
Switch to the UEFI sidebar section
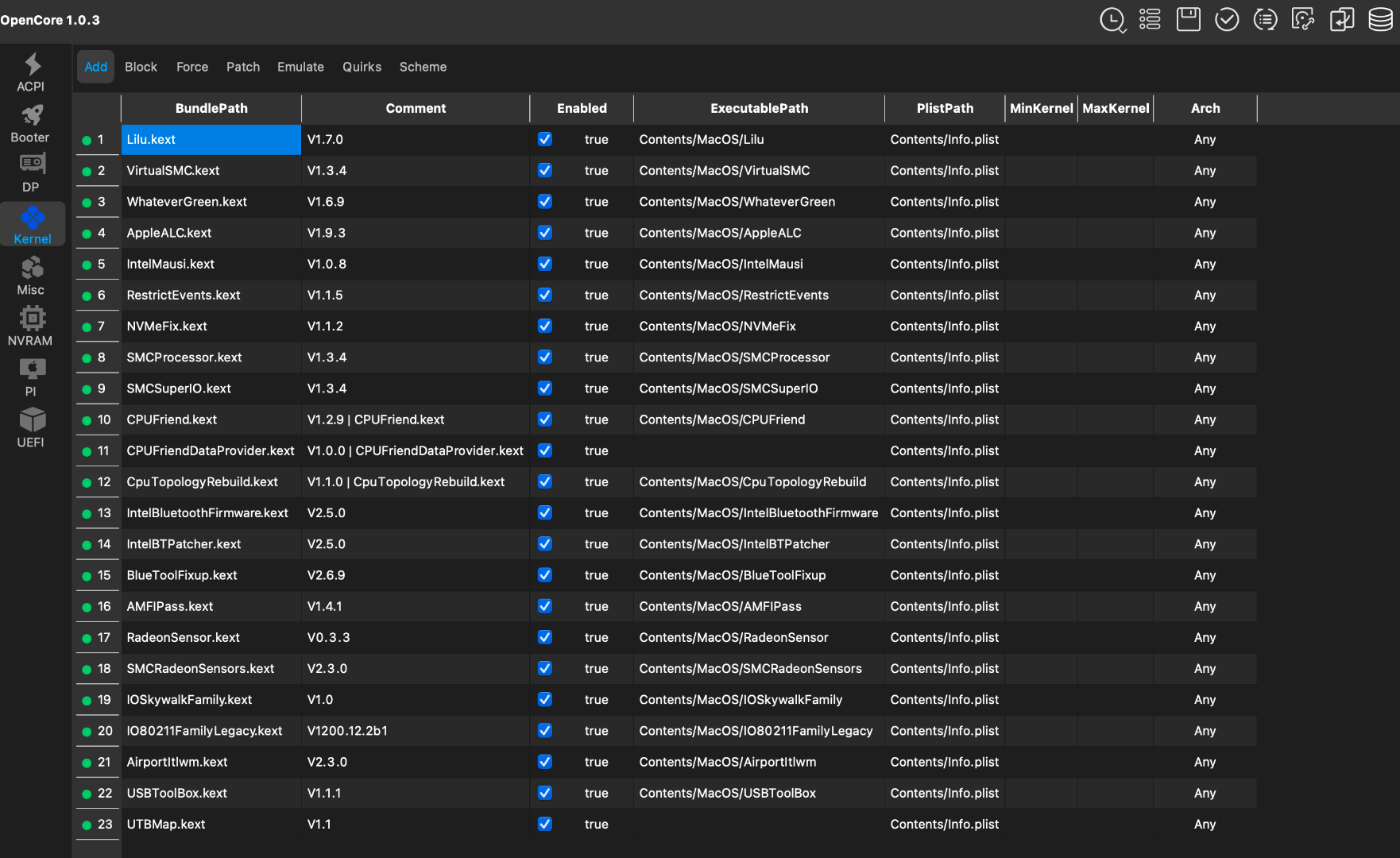point(31,428)
